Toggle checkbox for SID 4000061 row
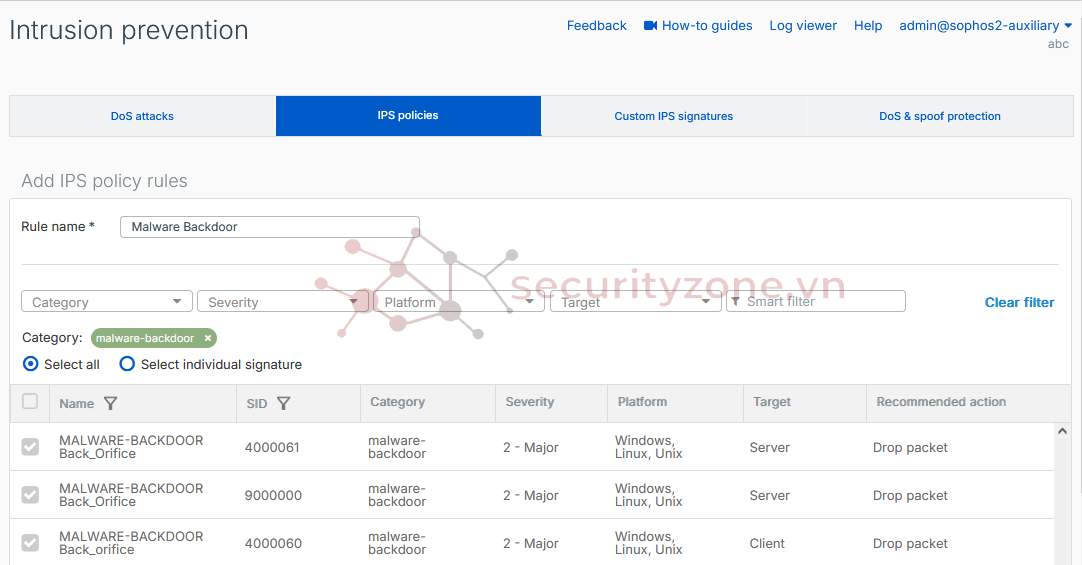The height and width of the screenshot is (565, 1082). (30, 447)
